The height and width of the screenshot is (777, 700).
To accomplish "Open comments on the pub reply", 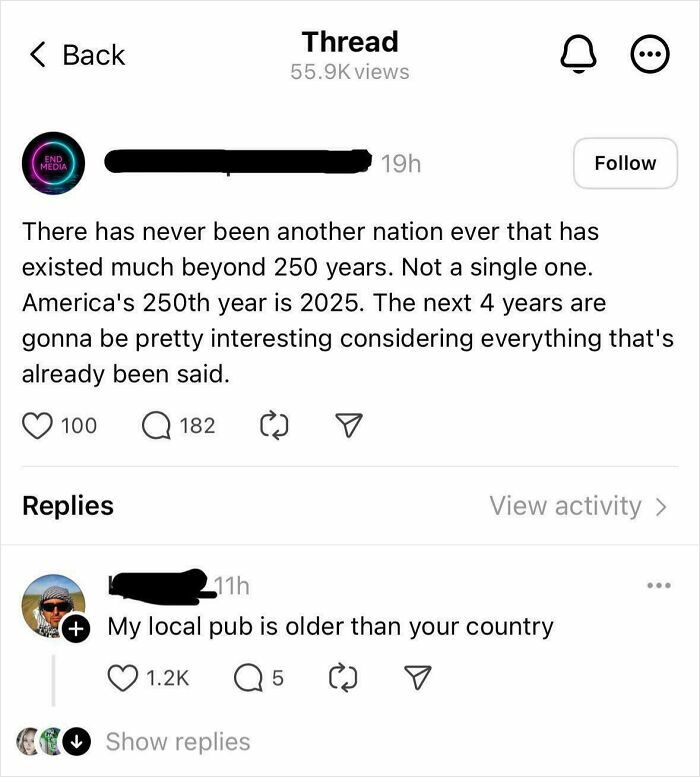I will 249,678.
